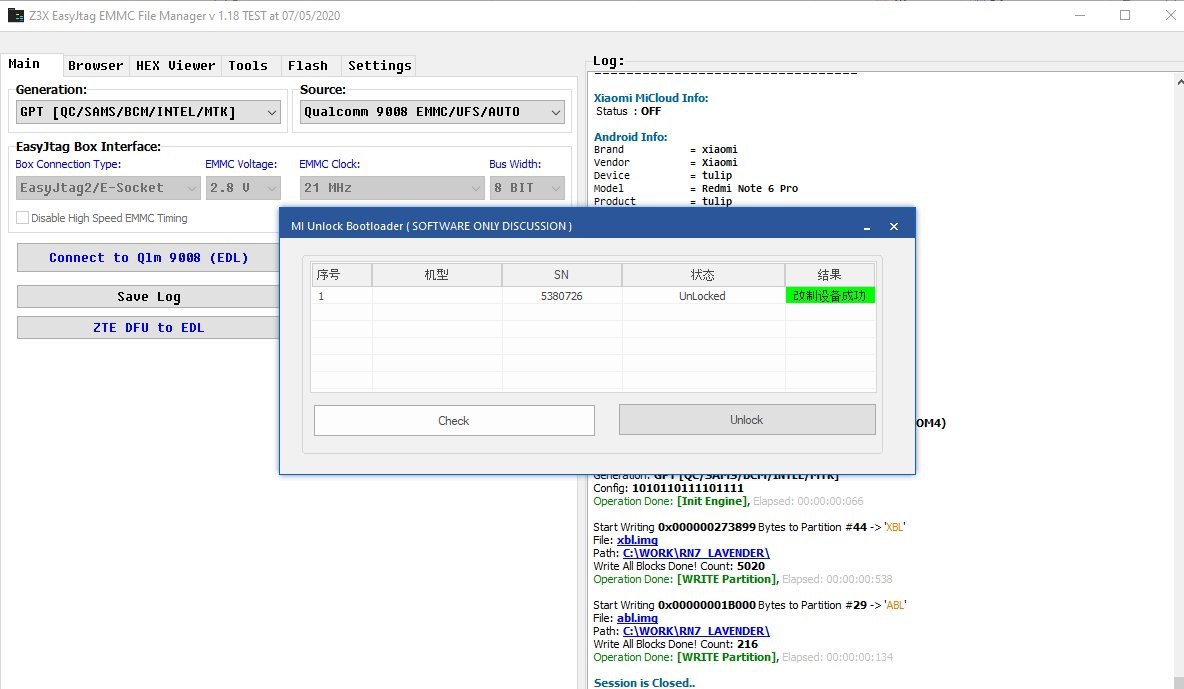Open the Generation GPT dropdown
Screen dimensions: 1184x689
point(148,112)
